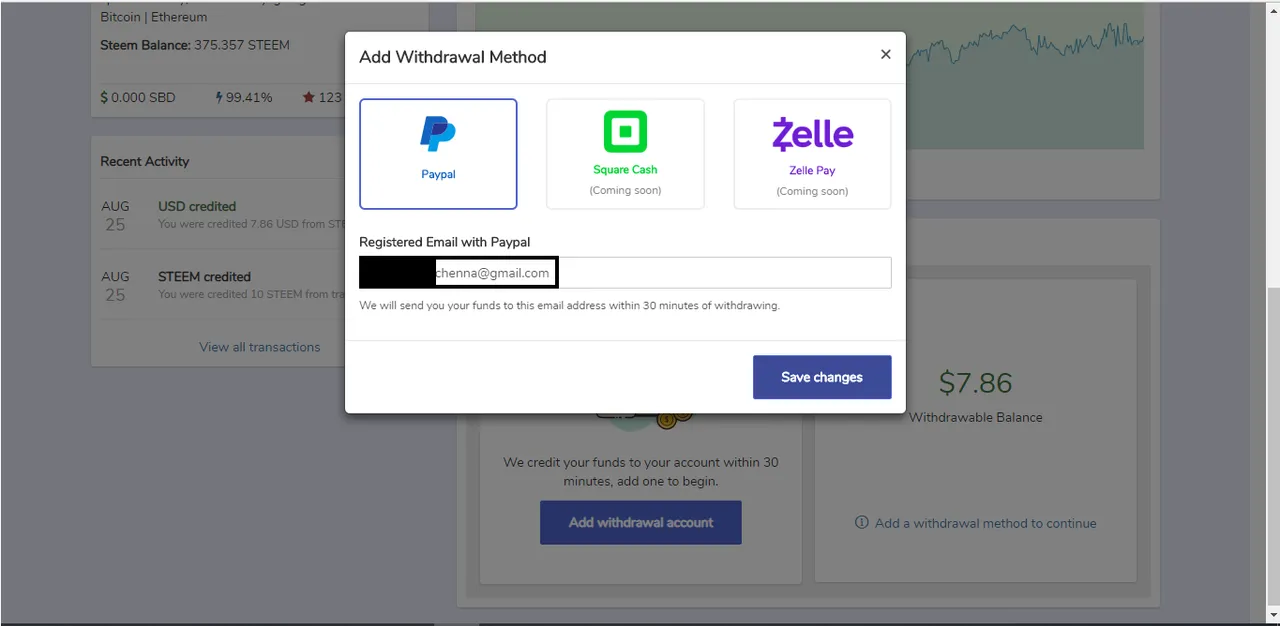Screen dimensions: 1280x626
Task: Click the red star reputation icon
Action: tap(309, 97)
